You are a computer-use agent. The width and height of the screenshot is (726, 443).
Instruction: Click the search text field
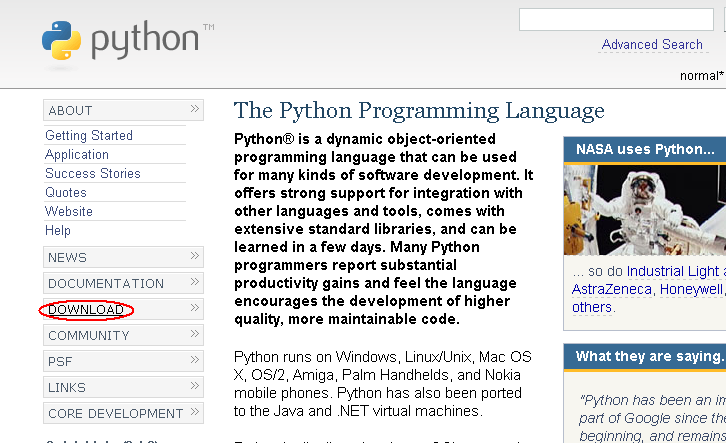point(615,19)
